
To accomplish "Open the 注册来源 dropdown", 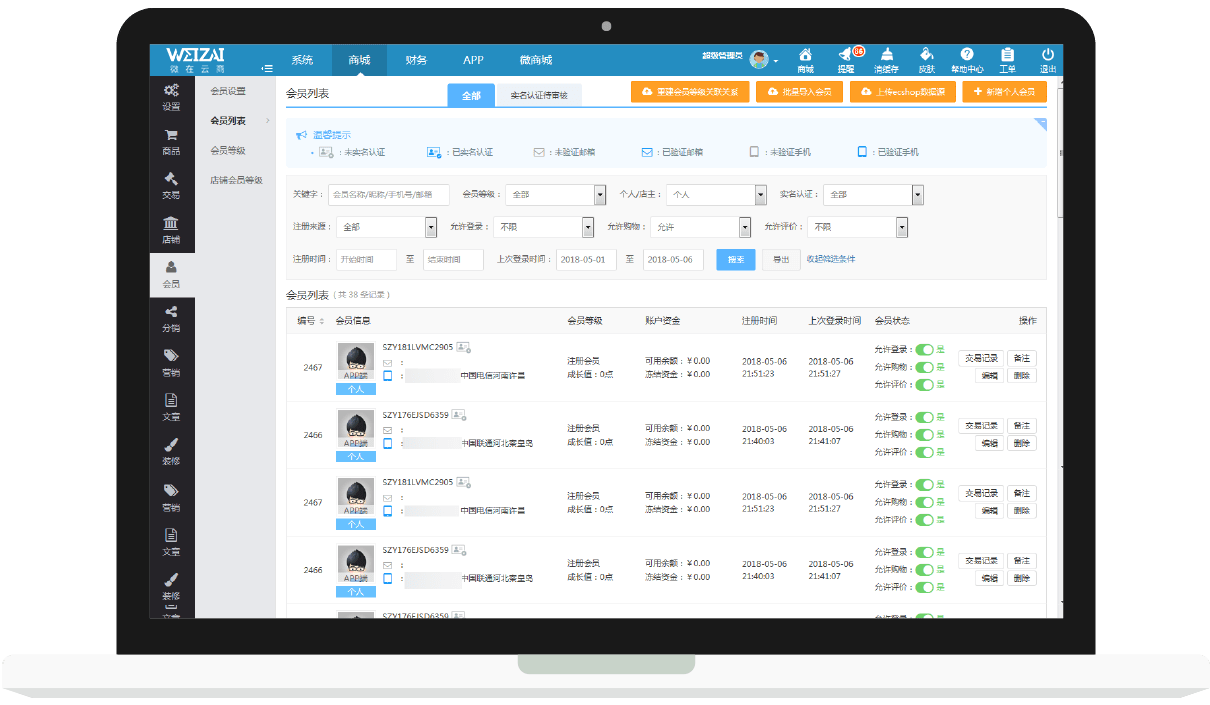I will [x=386, y=227].
